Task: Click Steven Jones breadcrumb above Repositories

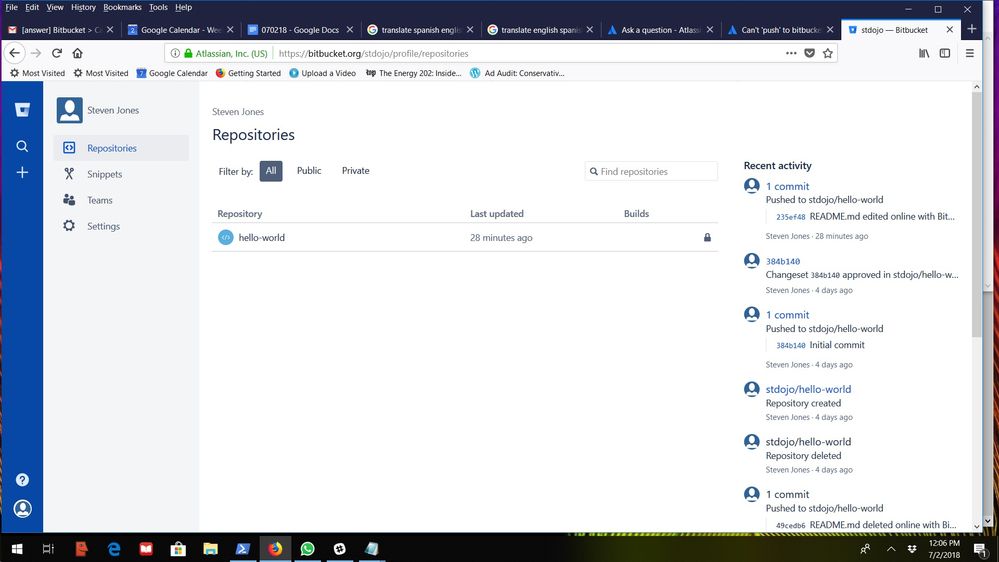Action: 238,112
